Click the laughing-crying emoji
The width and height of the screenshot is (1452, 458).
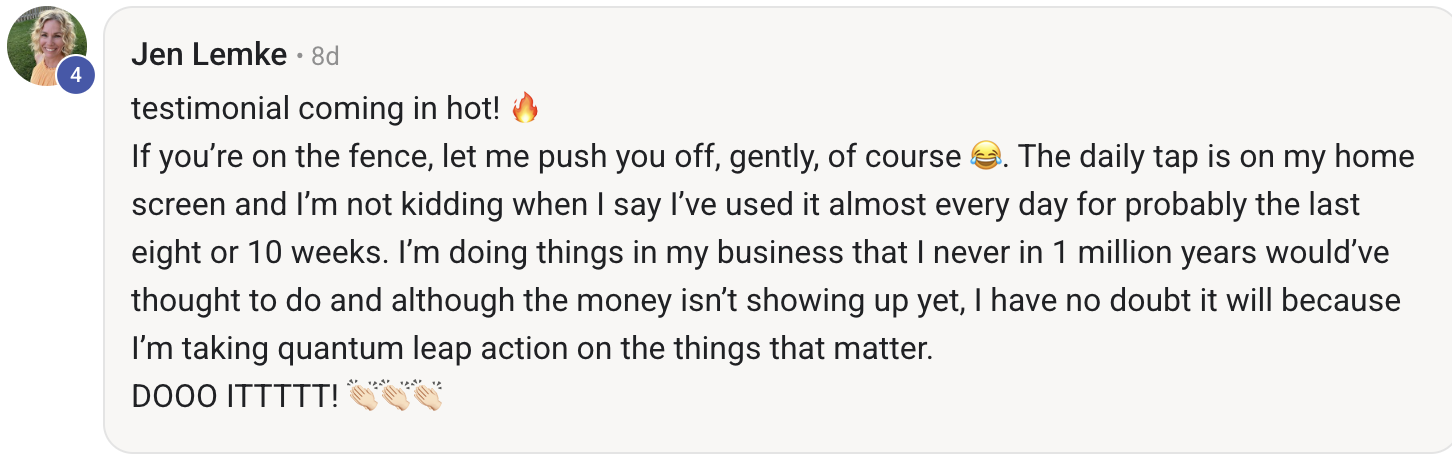(986, 157)
